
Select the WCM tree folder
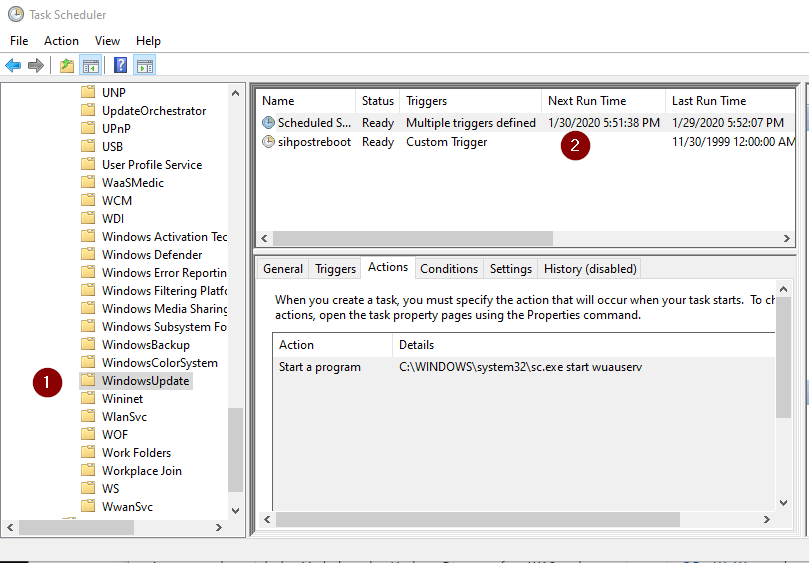click(x=117, y=200)
